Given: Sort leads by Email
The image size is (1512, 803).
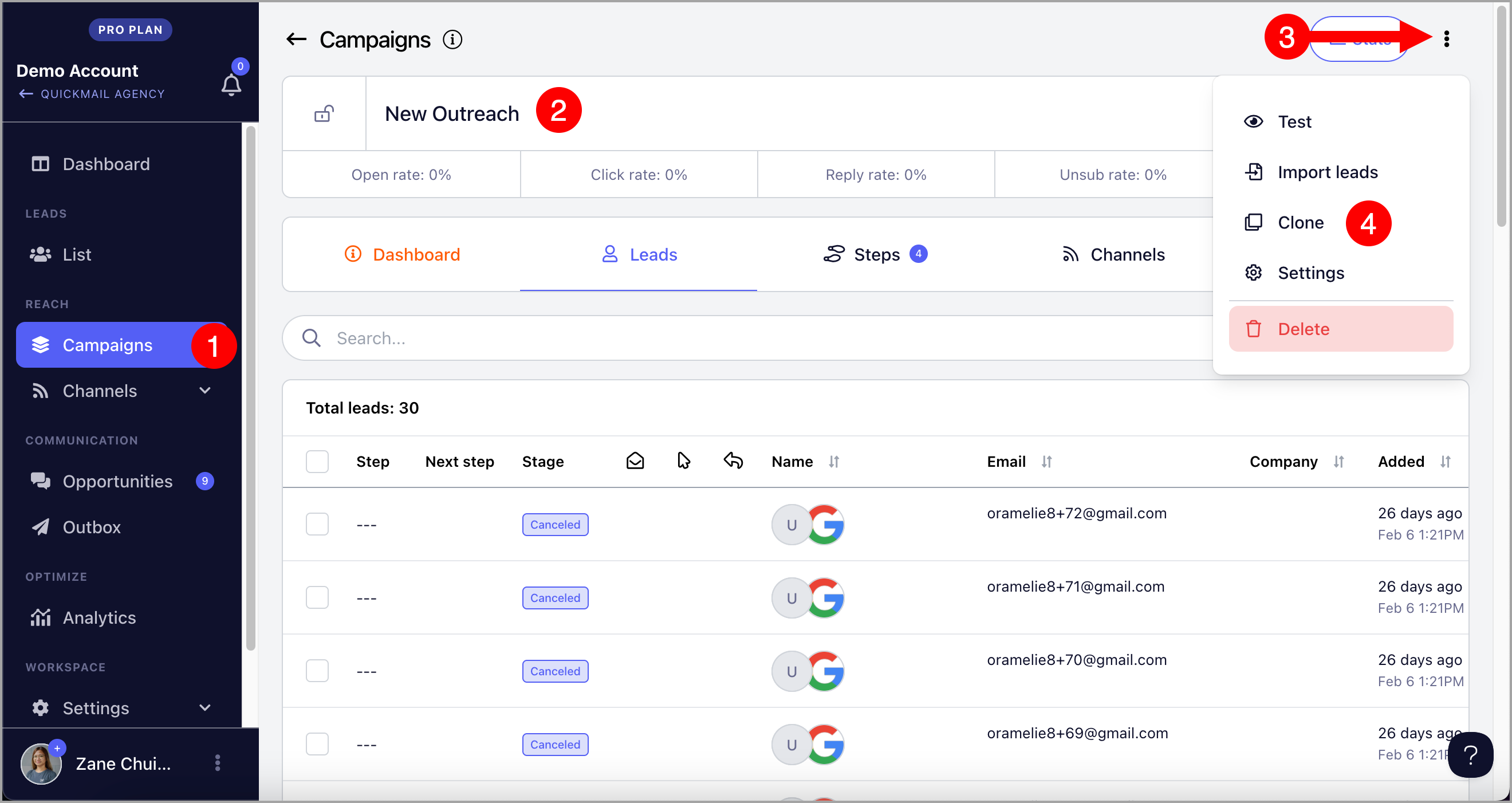Looking at the screenshot, I should tap(1046, 462).
